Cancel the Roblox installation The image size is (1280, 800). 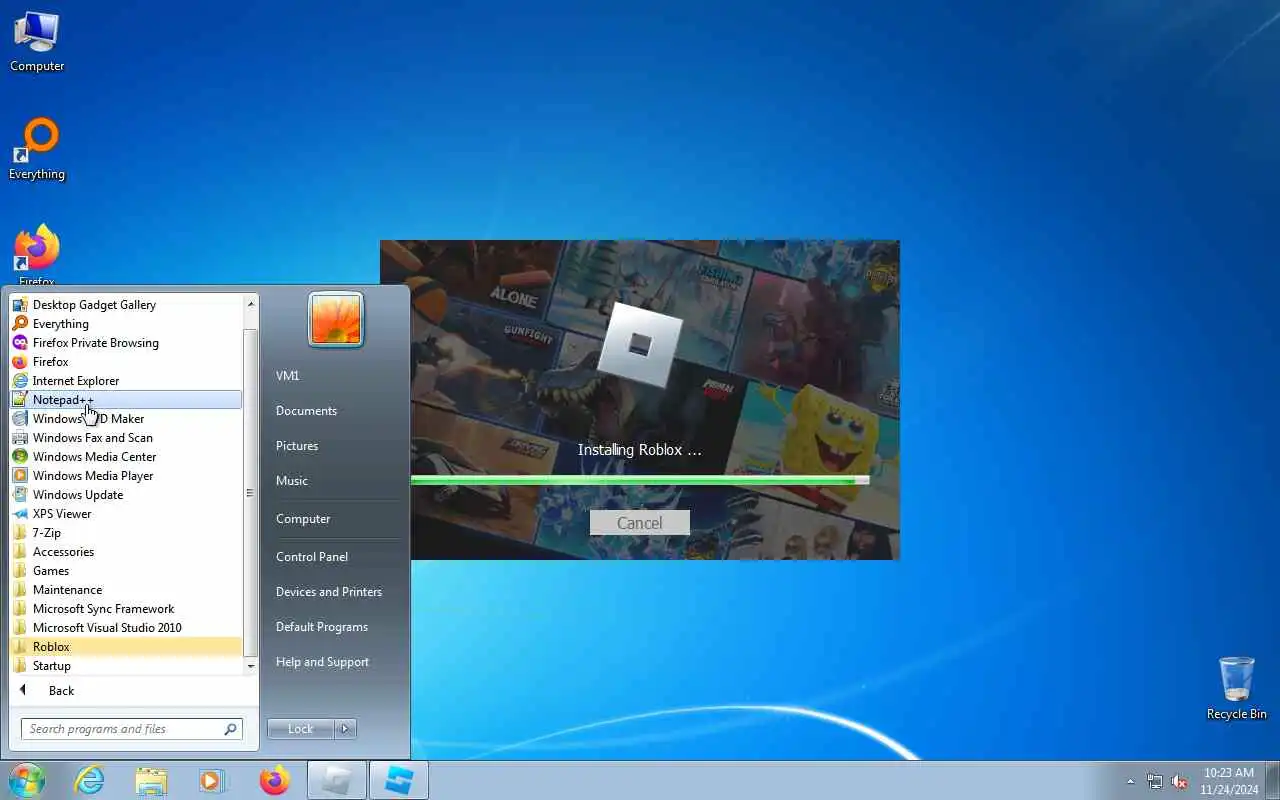pos(639,523)
